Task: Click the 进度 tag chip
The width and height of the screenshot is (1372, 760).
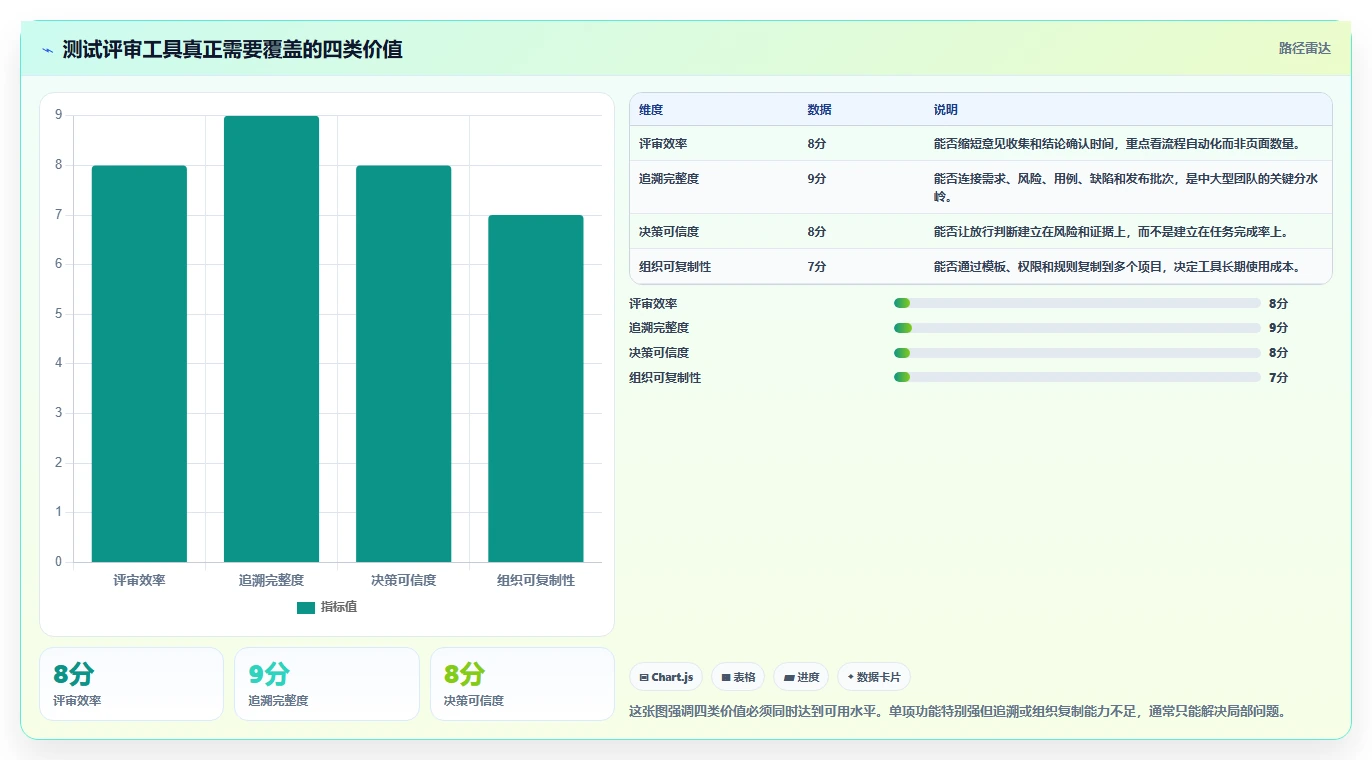Action: point(801,677)
